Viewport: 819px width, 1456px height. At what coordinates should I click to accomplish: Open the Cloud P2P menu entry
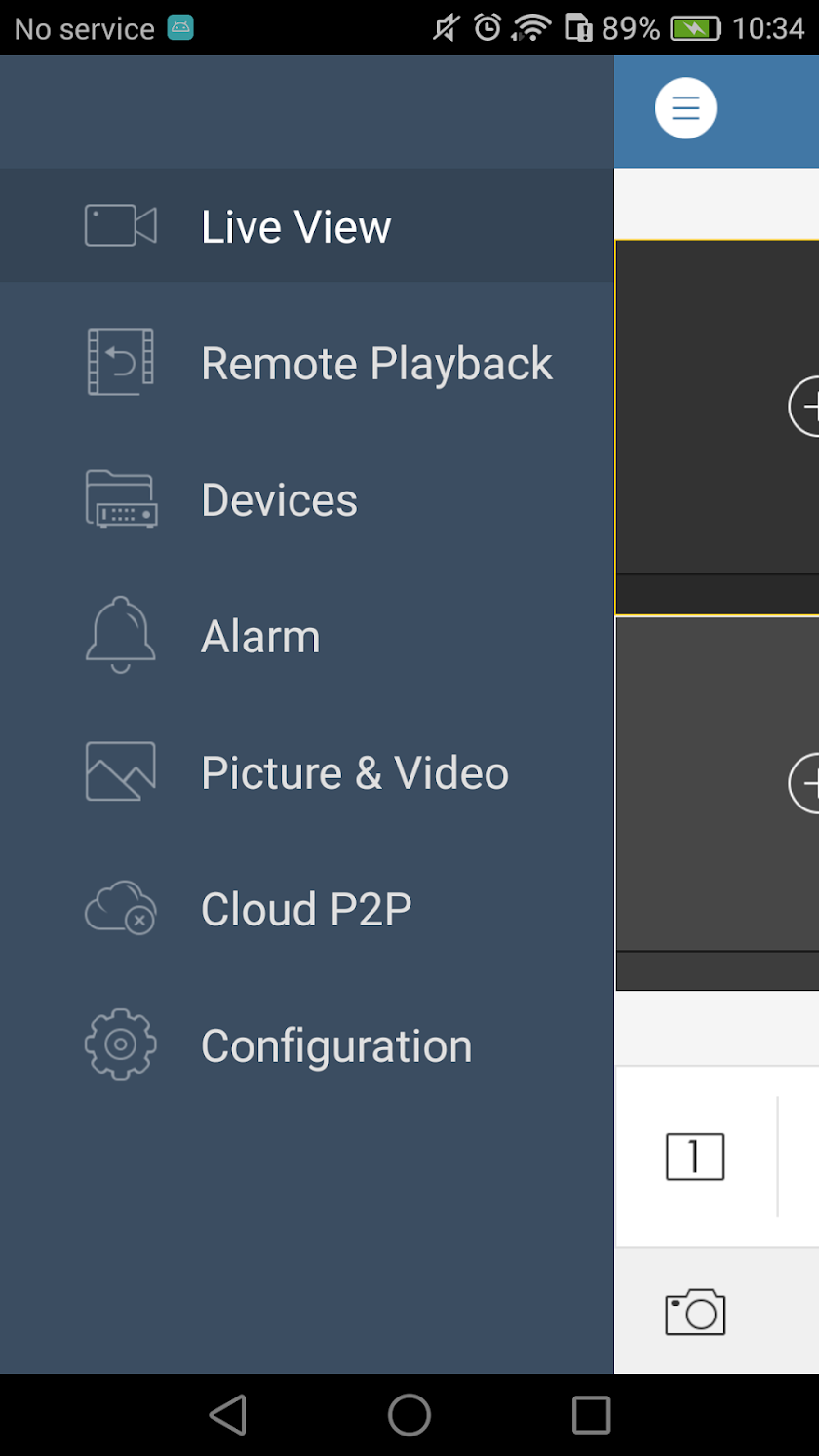click(307, 908)
